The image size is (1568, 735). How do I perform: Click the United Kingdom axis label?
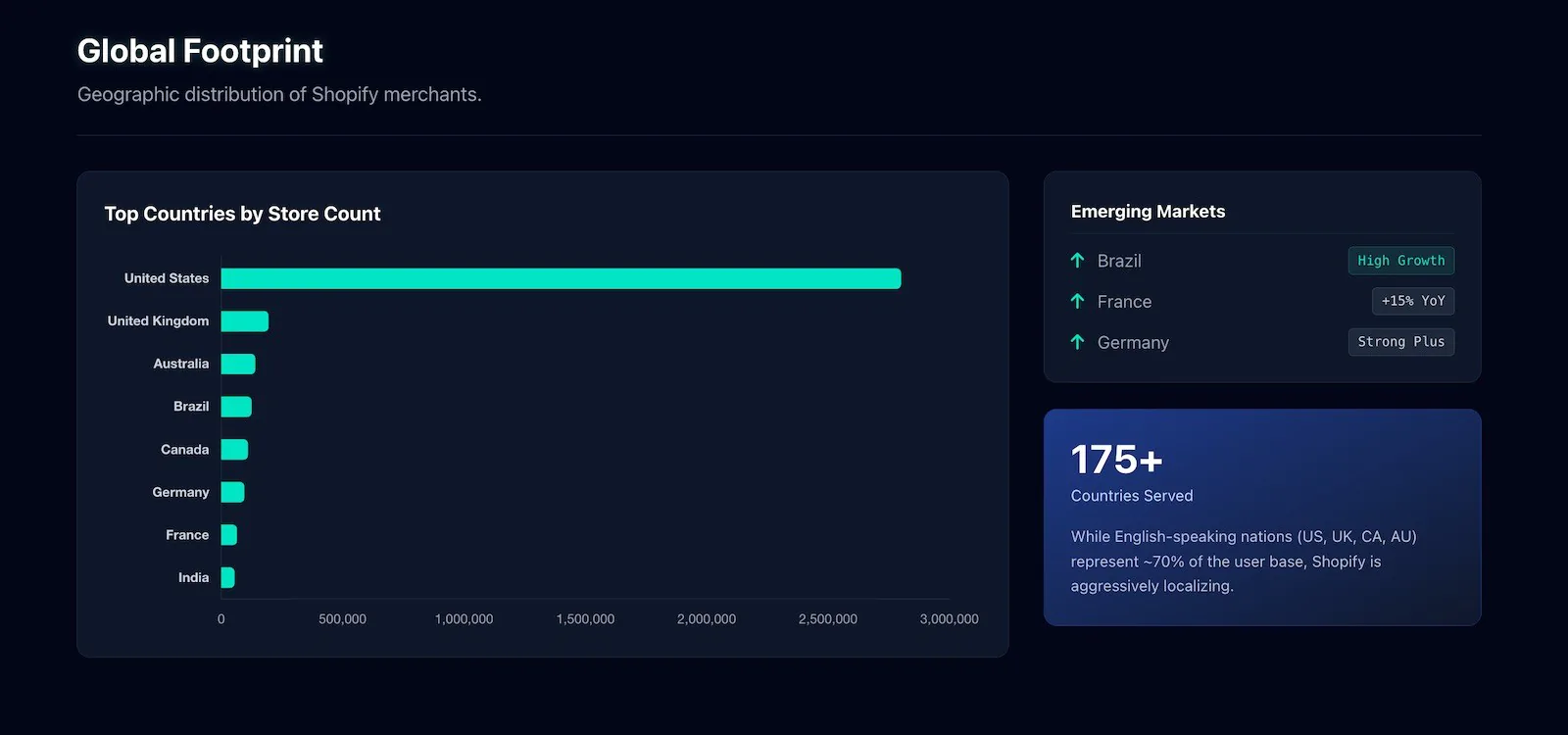158,321
